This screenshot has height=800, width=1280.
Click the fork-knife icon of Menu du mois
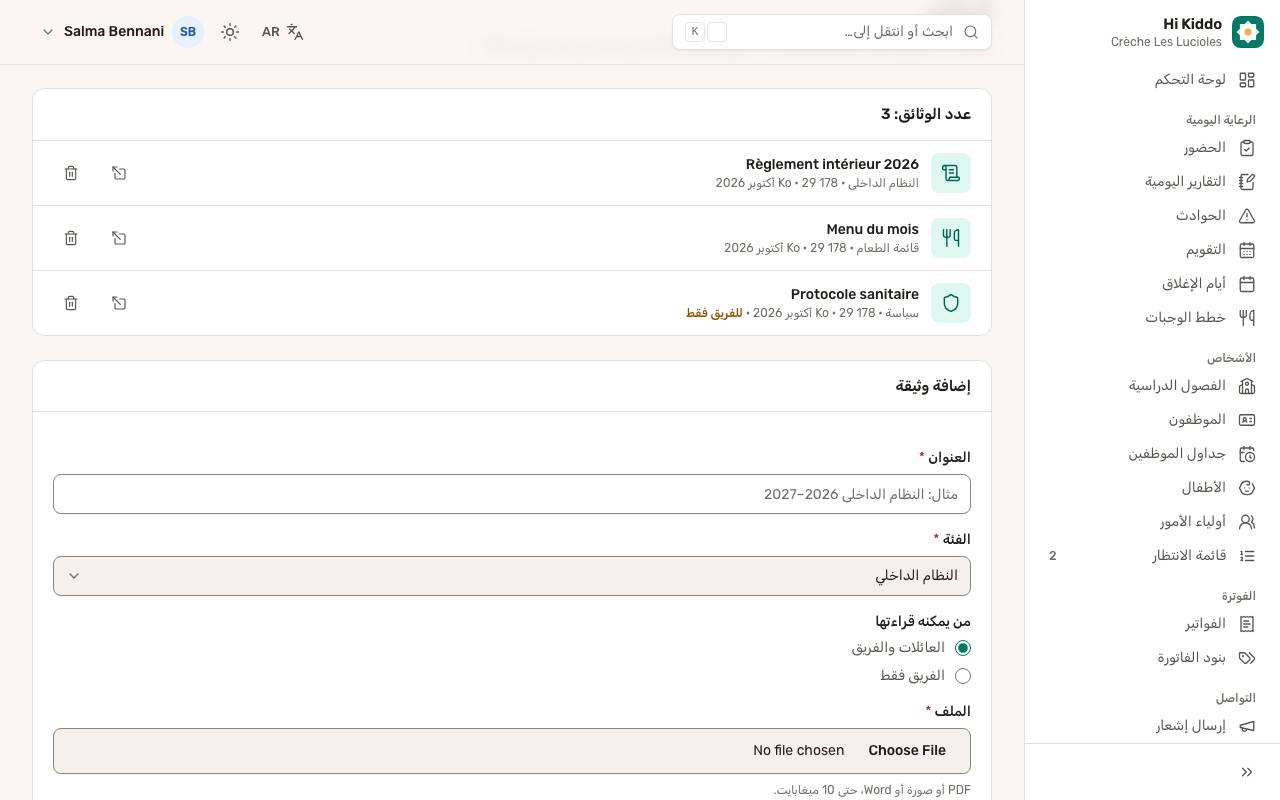click(951, 238)
